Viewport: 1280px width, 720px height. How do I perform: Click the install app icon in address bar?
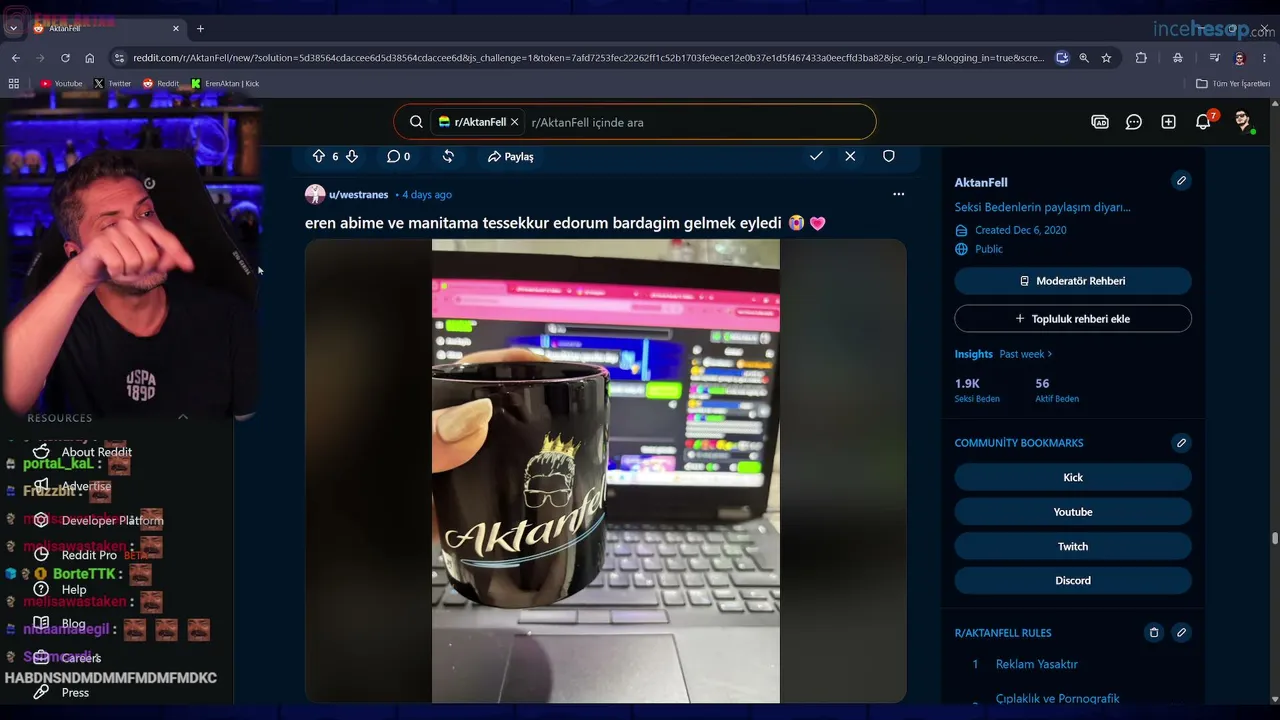pyautogui.click(x=1062, y=58)
